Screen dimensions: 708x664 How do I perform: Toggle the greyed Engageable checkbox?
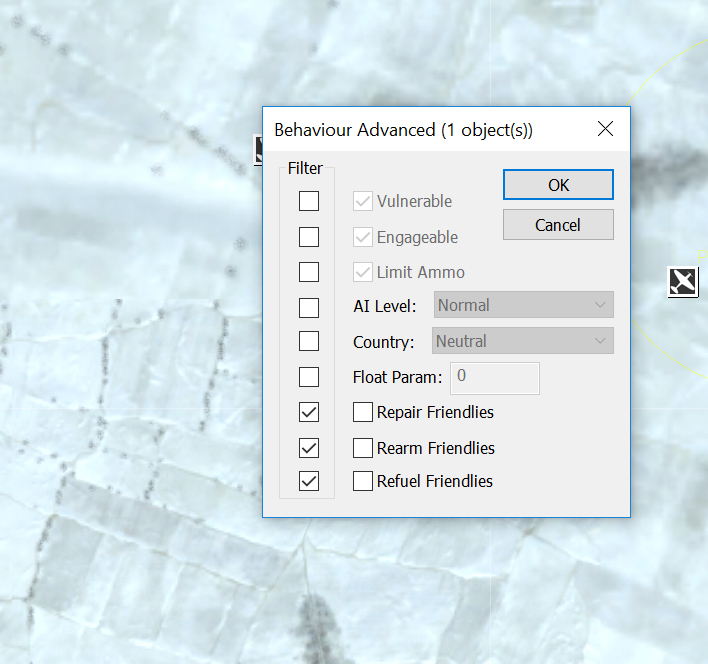[x=363, y=237]
